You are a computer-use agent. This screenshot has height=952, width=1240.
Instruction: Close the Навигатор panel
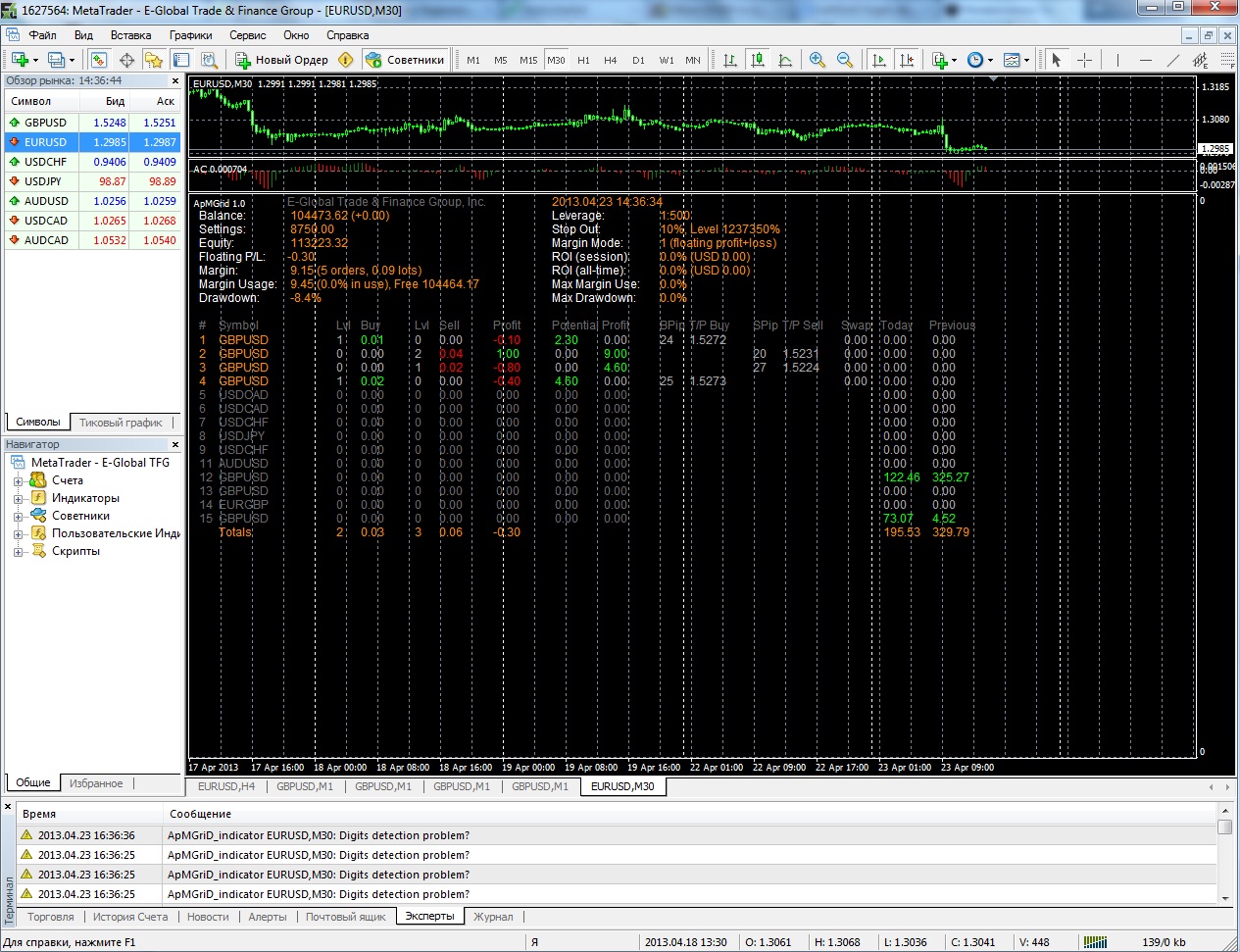(x=175, y=444)
